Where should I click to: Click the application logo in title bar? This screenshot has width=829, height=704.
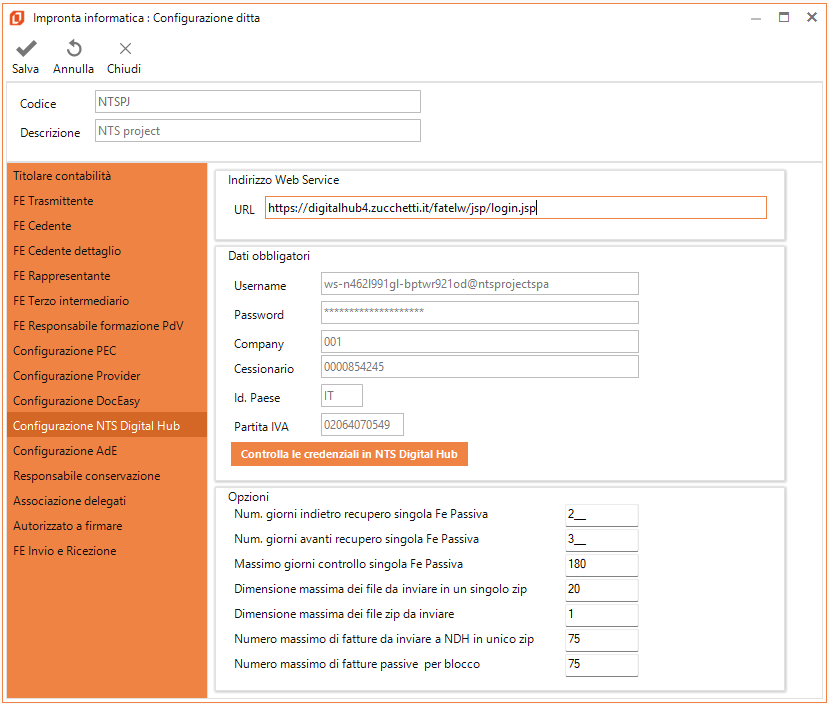pyautogui.click(x=16, y=18)
